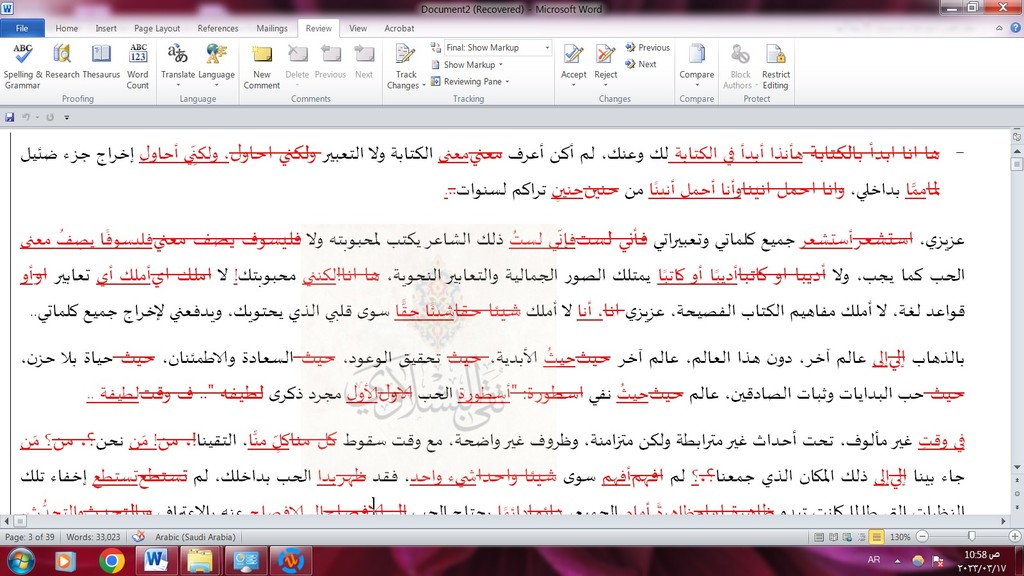This screenshot has width=1024, height=576.
Task: Click the zoom out minus button
Action: (x=922, y=537)
